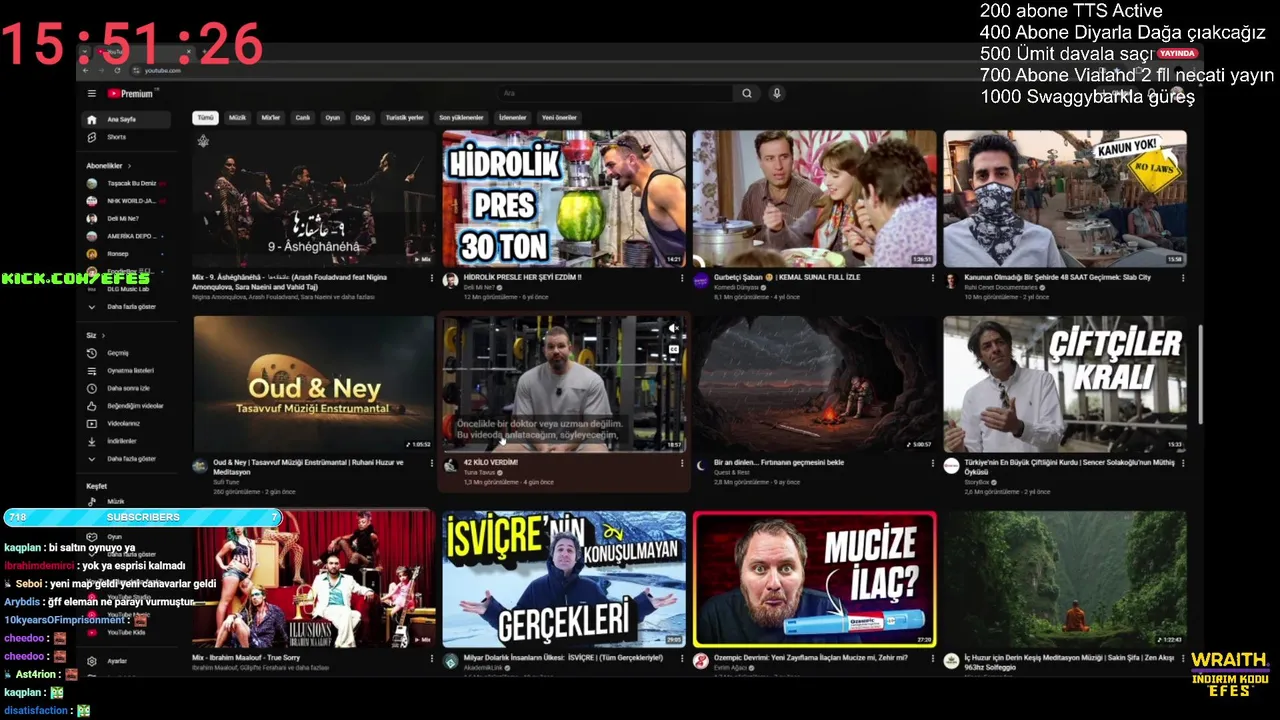Open the Bir an dinlen cave thumbnail
Image resolution: width=1280 pixels, height=720 pixels.
[x=814, y=384]
